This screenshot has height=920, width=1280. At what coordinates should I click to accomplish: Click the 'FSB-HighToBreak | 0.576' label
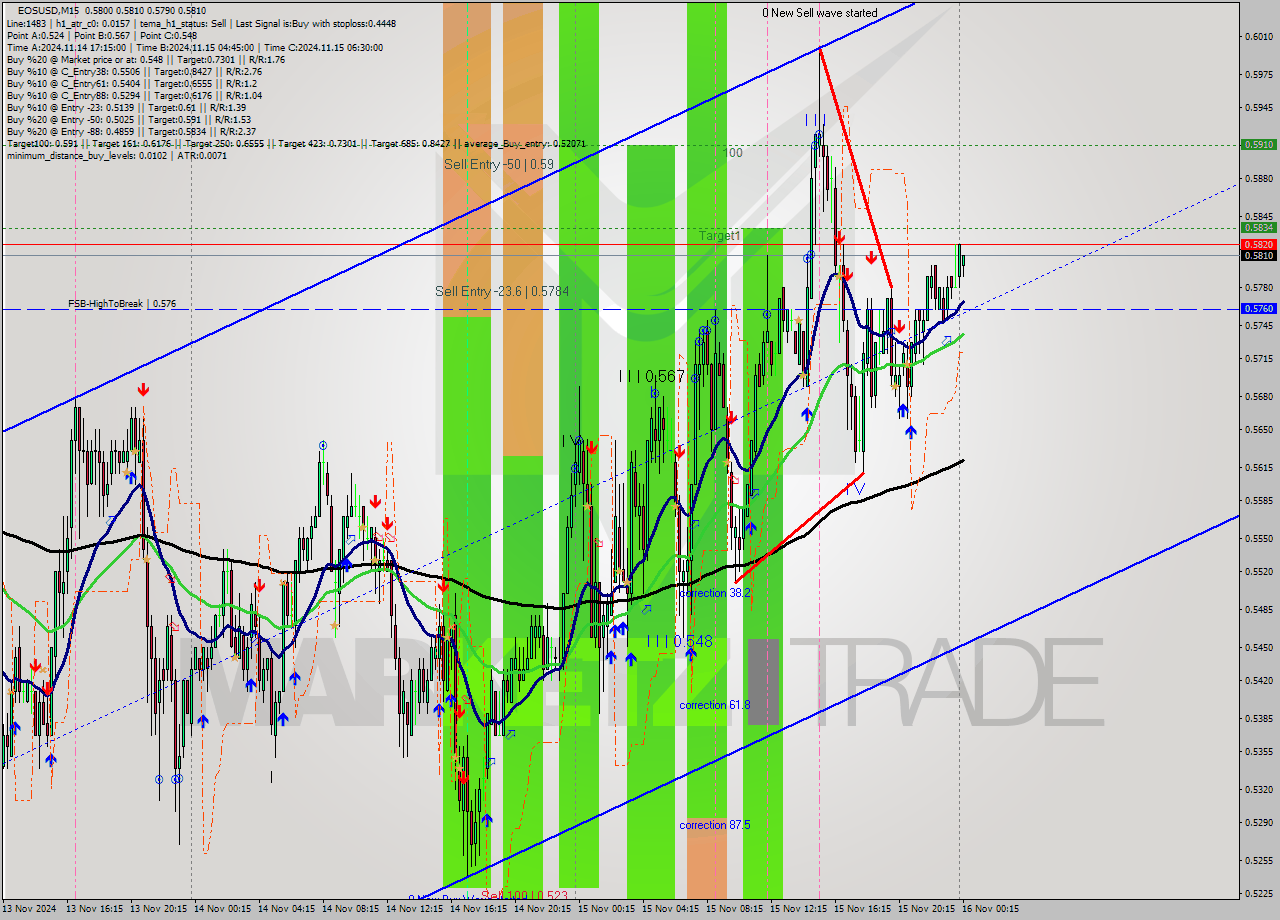pos(122,303)
